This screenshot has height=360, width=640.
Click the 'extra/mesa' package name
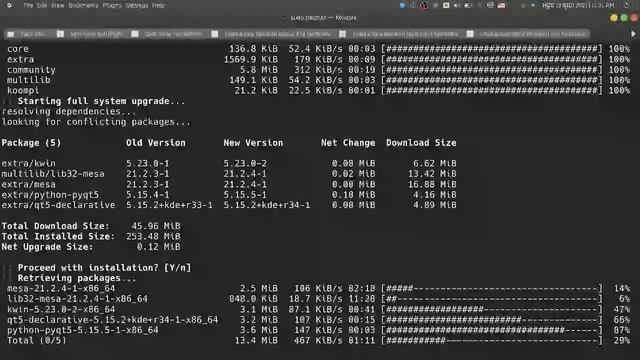tap(29, 184)
